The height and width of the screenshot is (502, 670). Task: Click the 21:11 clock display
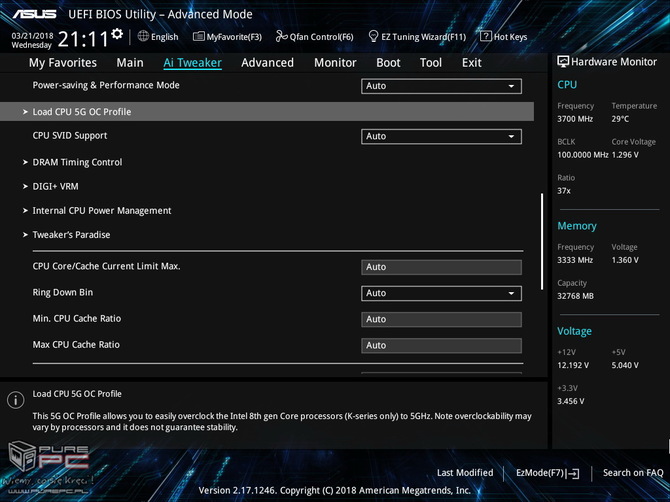[x=83, y=39]
